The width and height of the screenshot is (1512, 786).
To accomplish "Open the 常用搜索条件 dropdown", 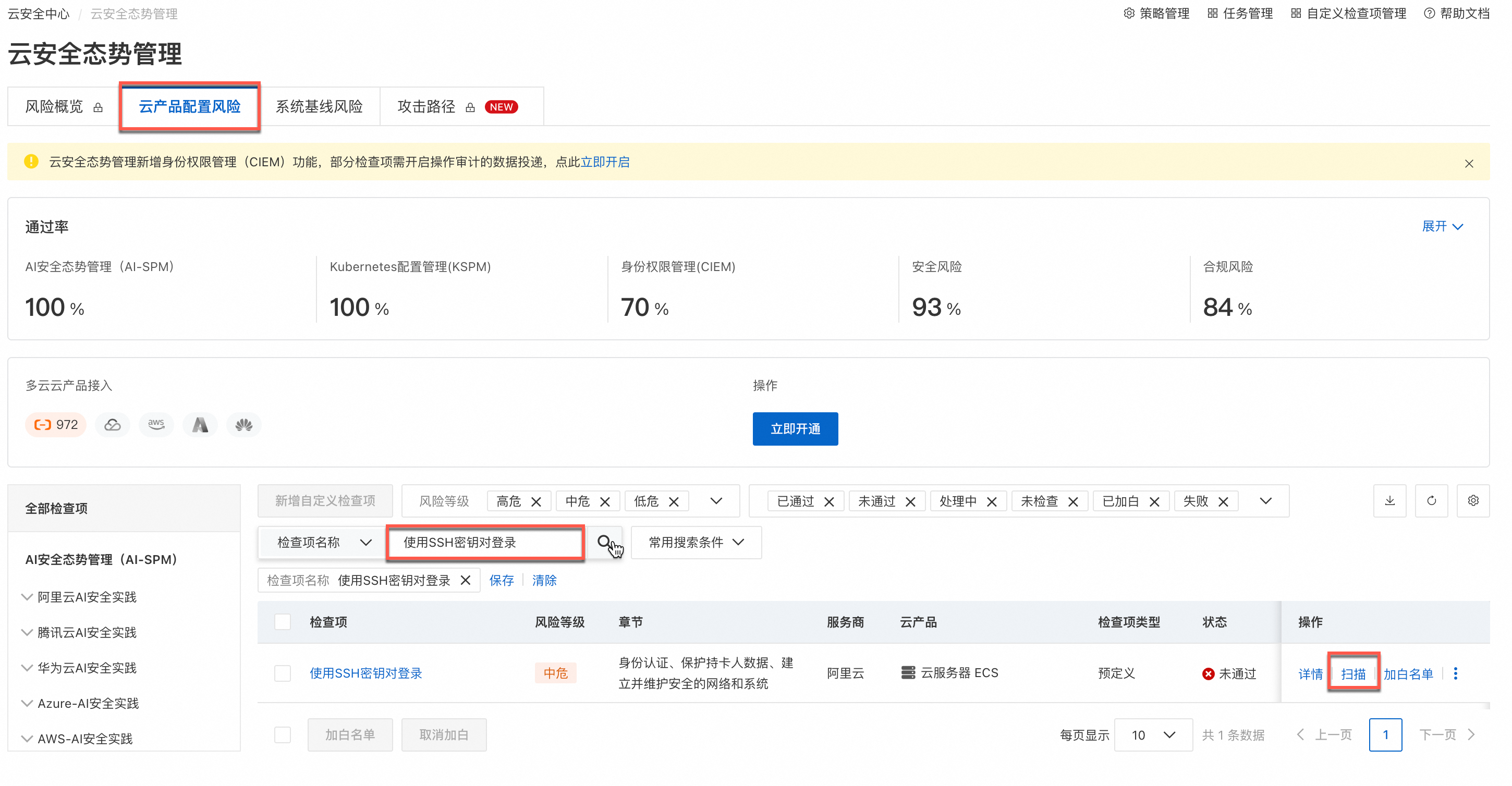I will [696, 542].
